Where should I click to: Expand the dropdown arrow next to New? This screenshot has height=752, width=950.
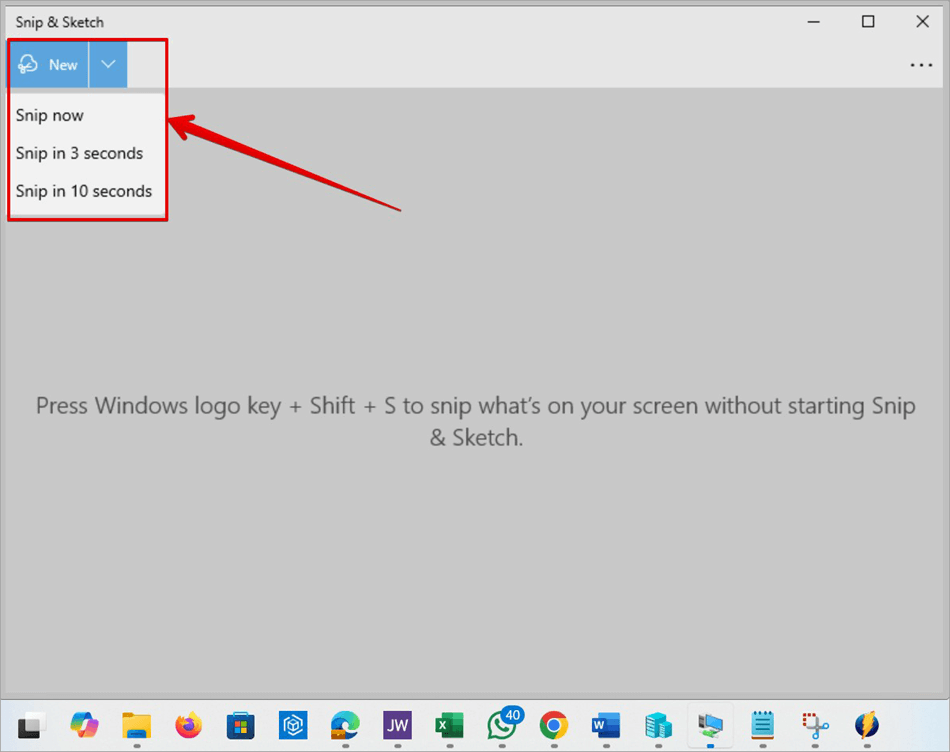click(x=108, y=65)
